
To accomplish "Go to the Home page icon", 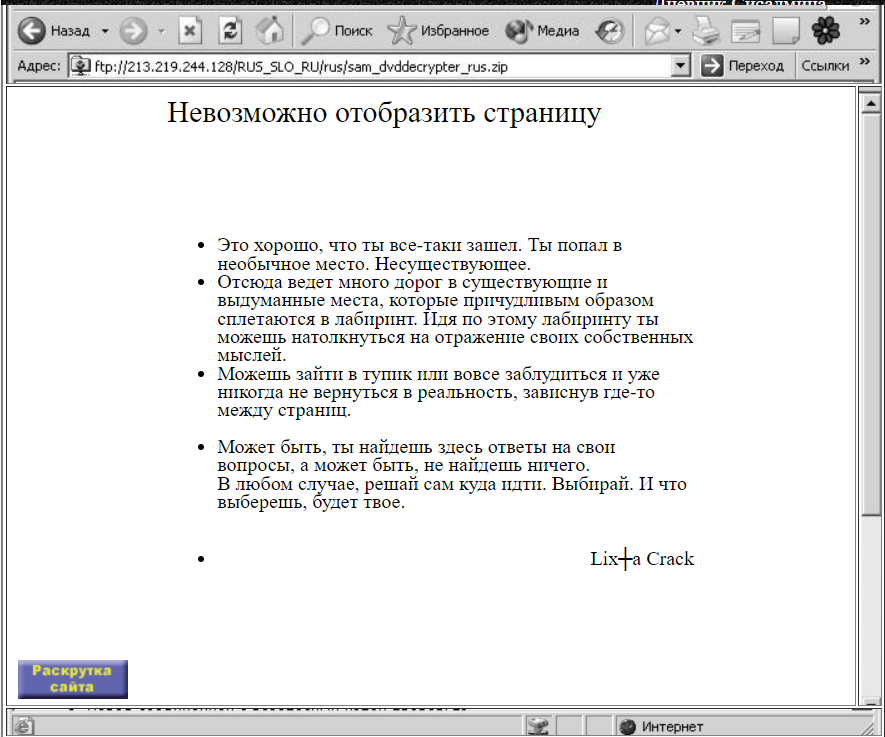I will pos(269,31).
